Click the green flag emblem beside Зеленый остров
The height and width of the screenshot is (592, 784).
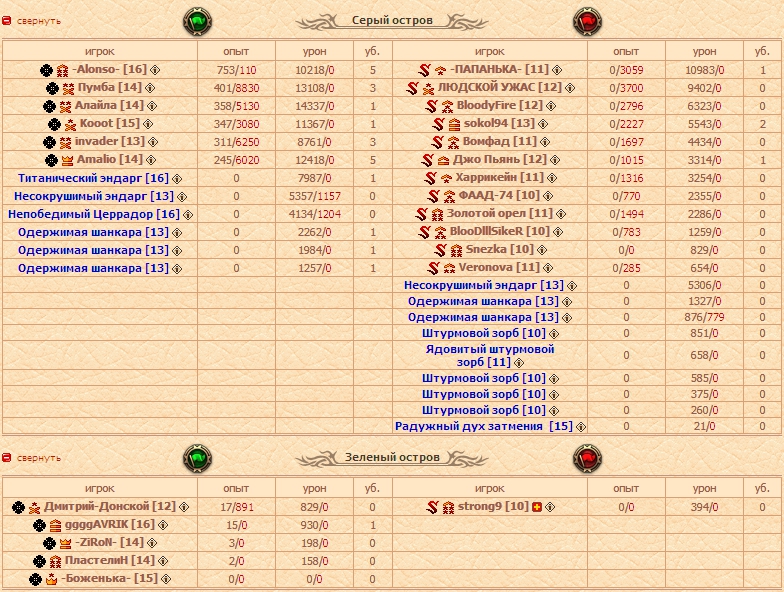pos(198,458)
